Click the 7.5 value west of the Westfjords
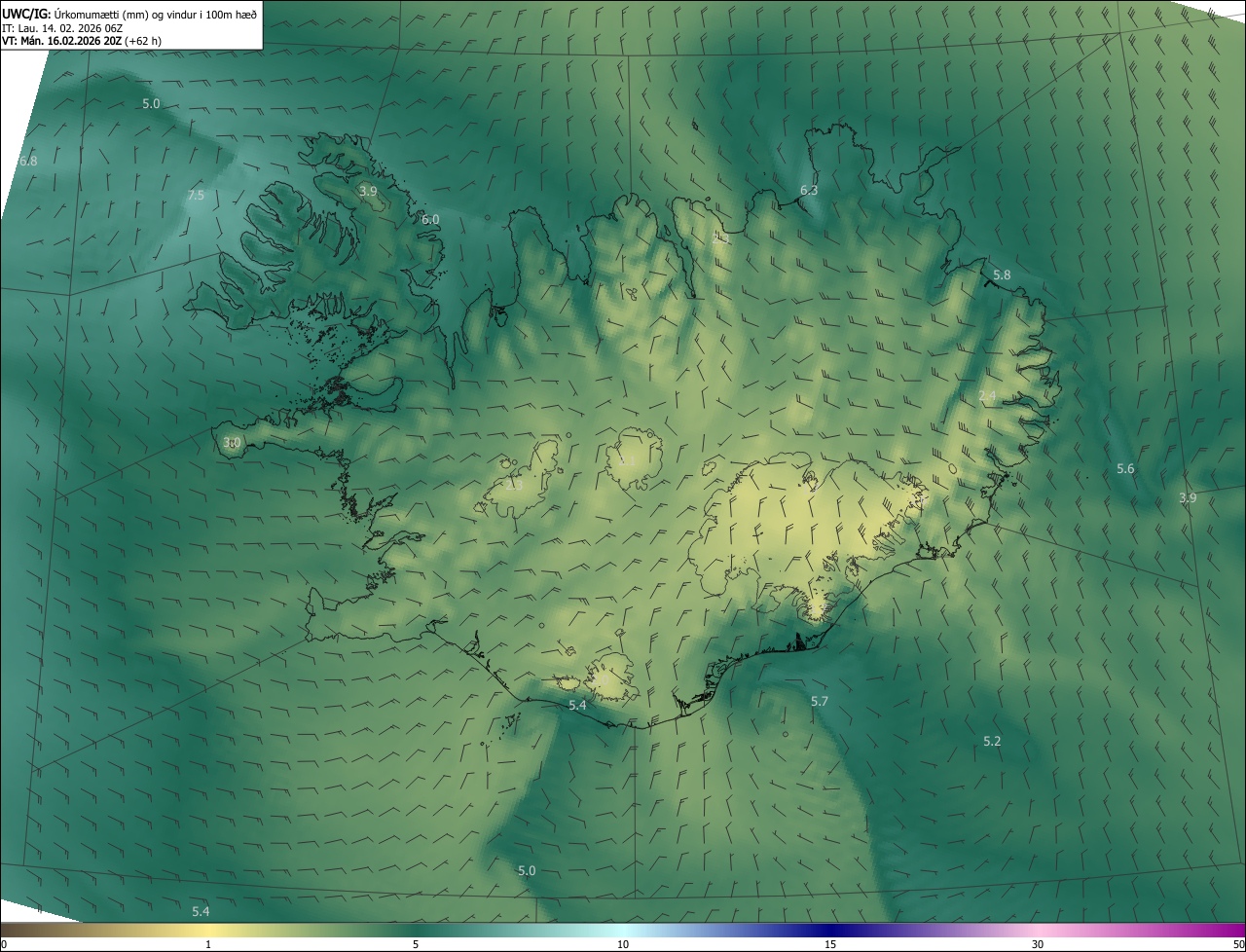 click(196, 195)
